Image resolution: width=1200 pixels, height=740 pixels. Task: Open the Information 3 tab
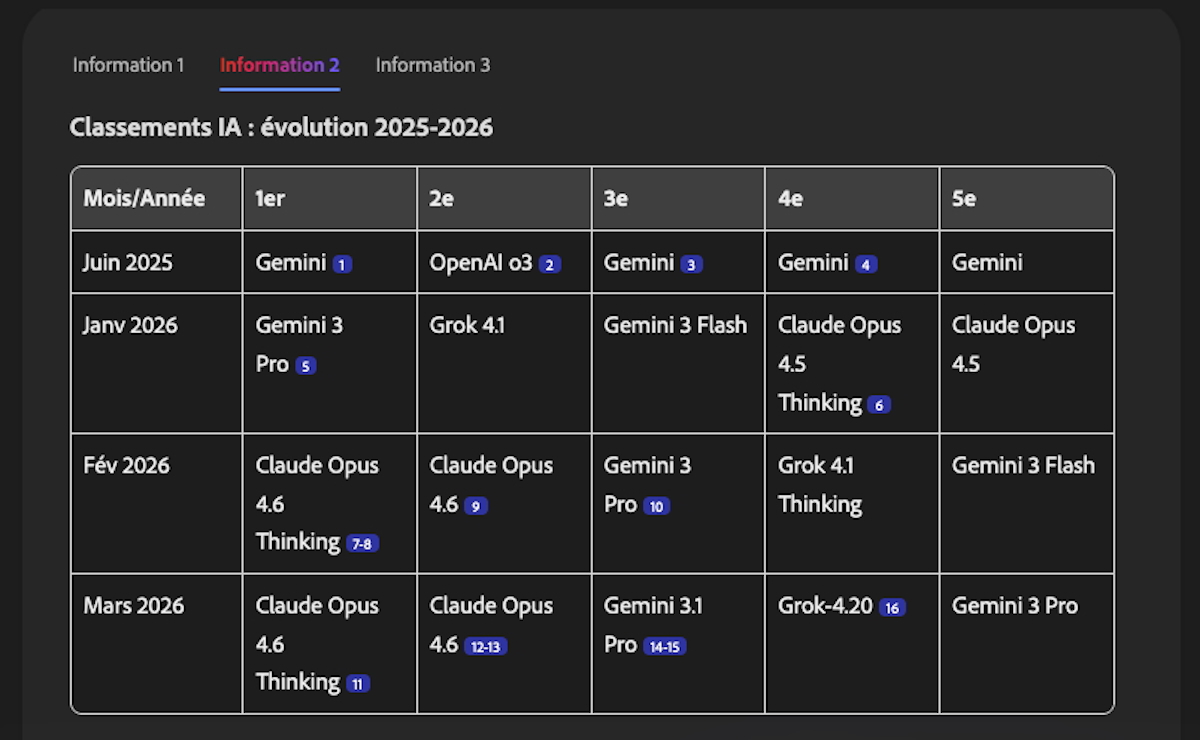coord(432,65)
